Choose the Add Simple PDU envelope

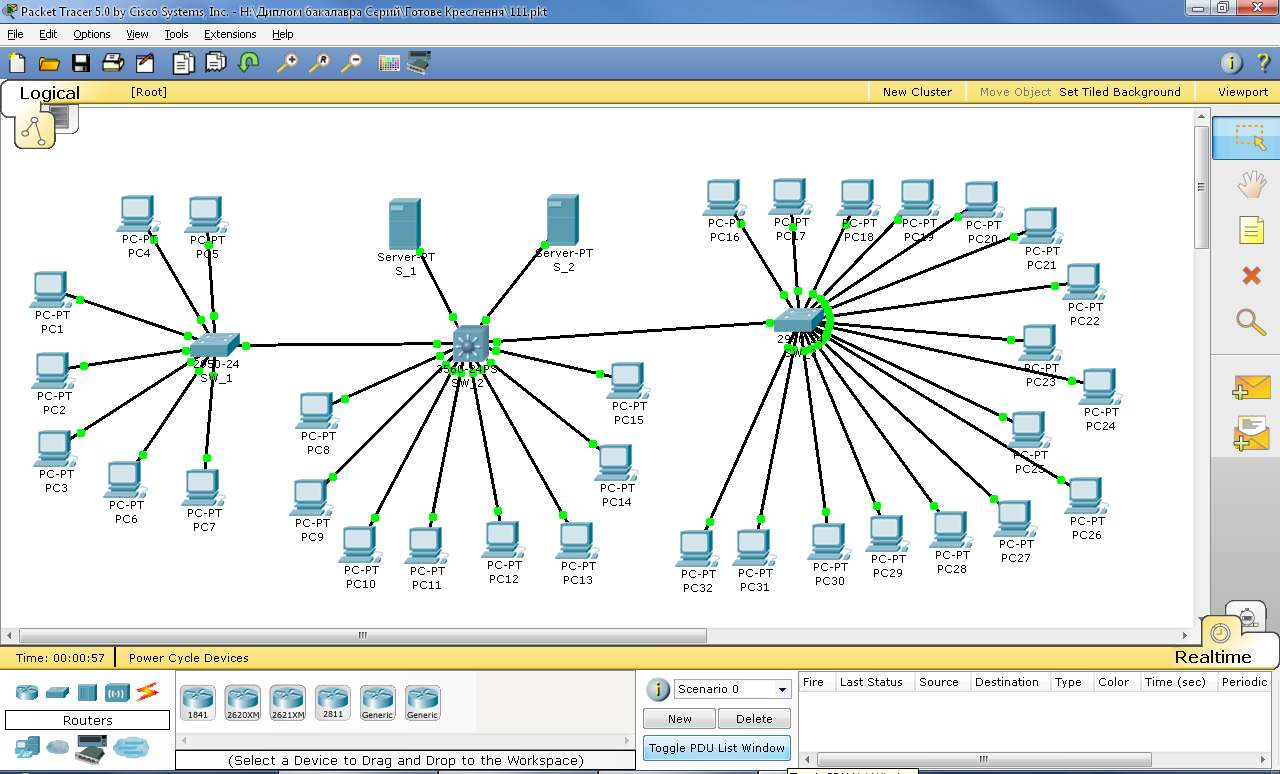1251,388
